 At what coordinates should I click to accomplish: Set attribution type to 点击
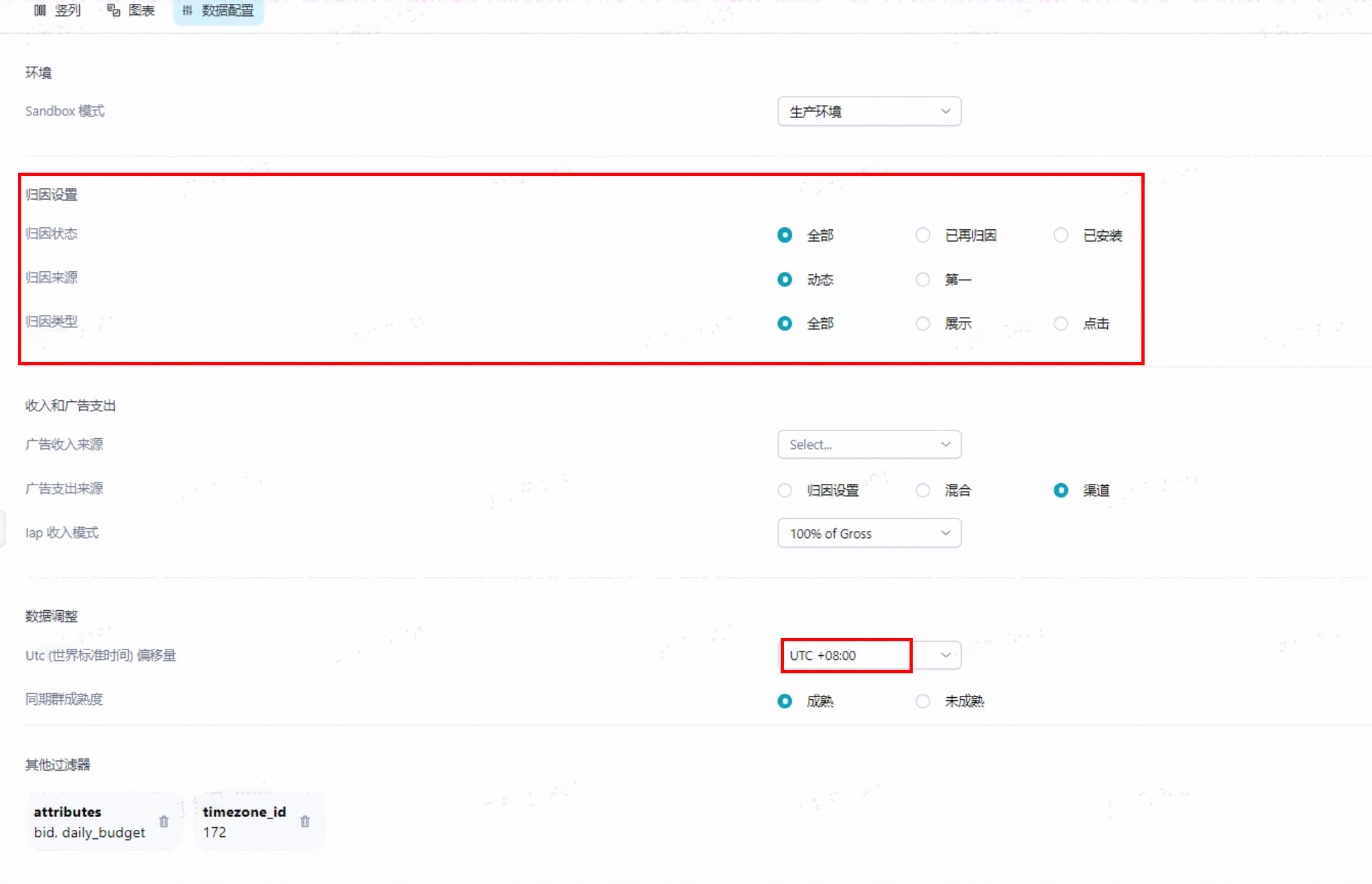(1060, 323)
